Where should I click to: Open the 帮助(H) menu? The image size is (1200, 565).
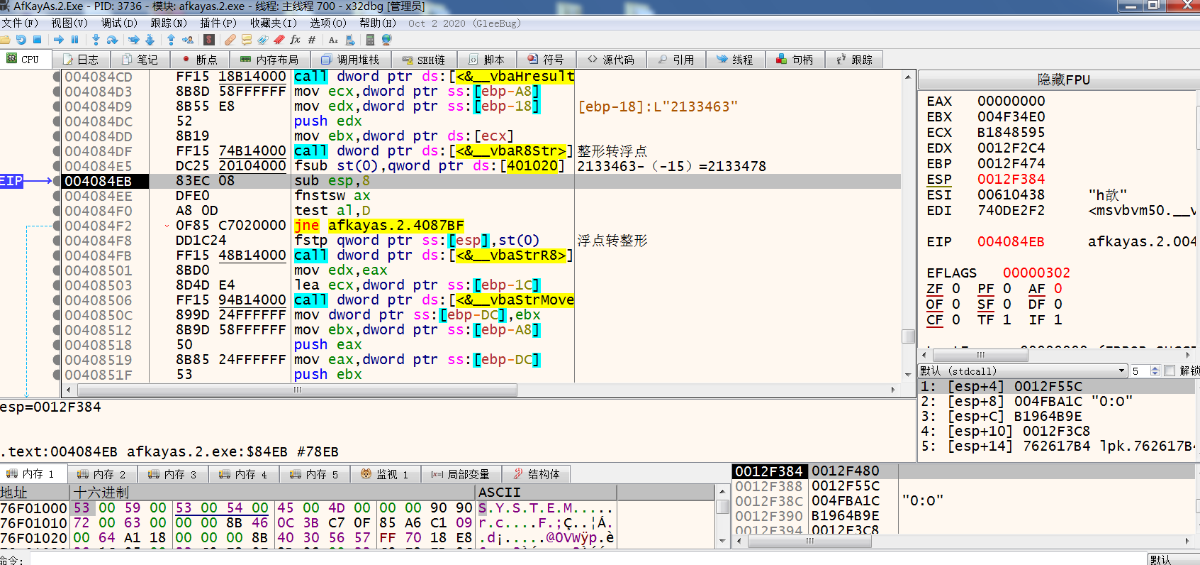(x=377, y=22)
